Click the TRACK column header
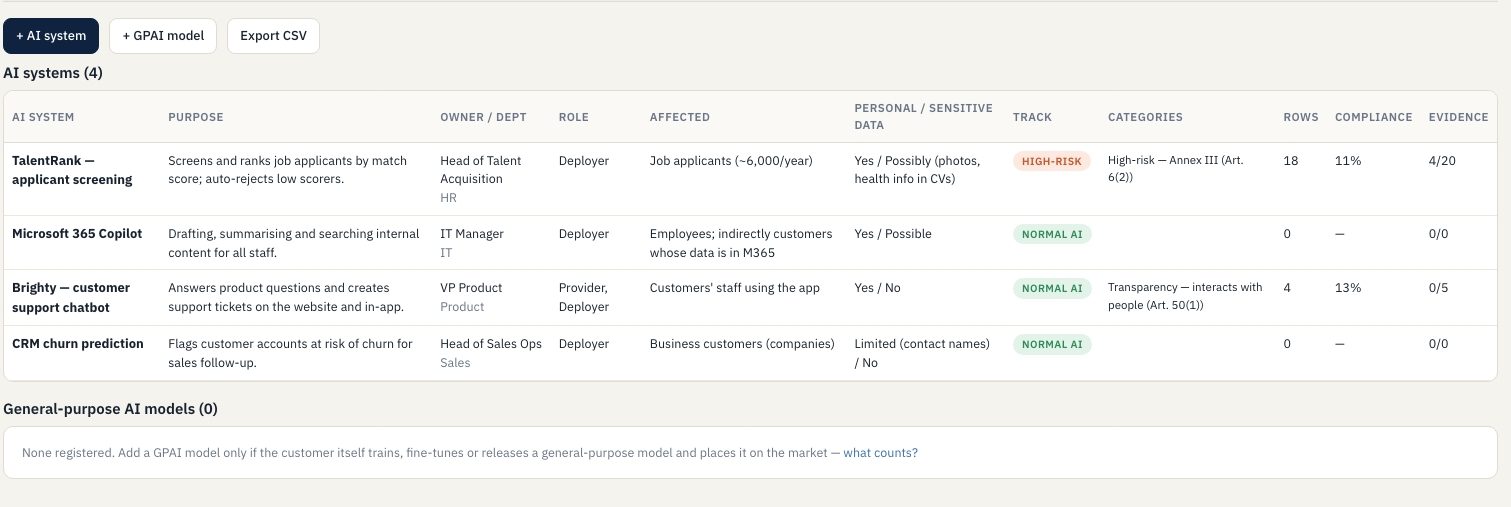Viewport: 1511px width, 507px height. tap(1032, 117)
